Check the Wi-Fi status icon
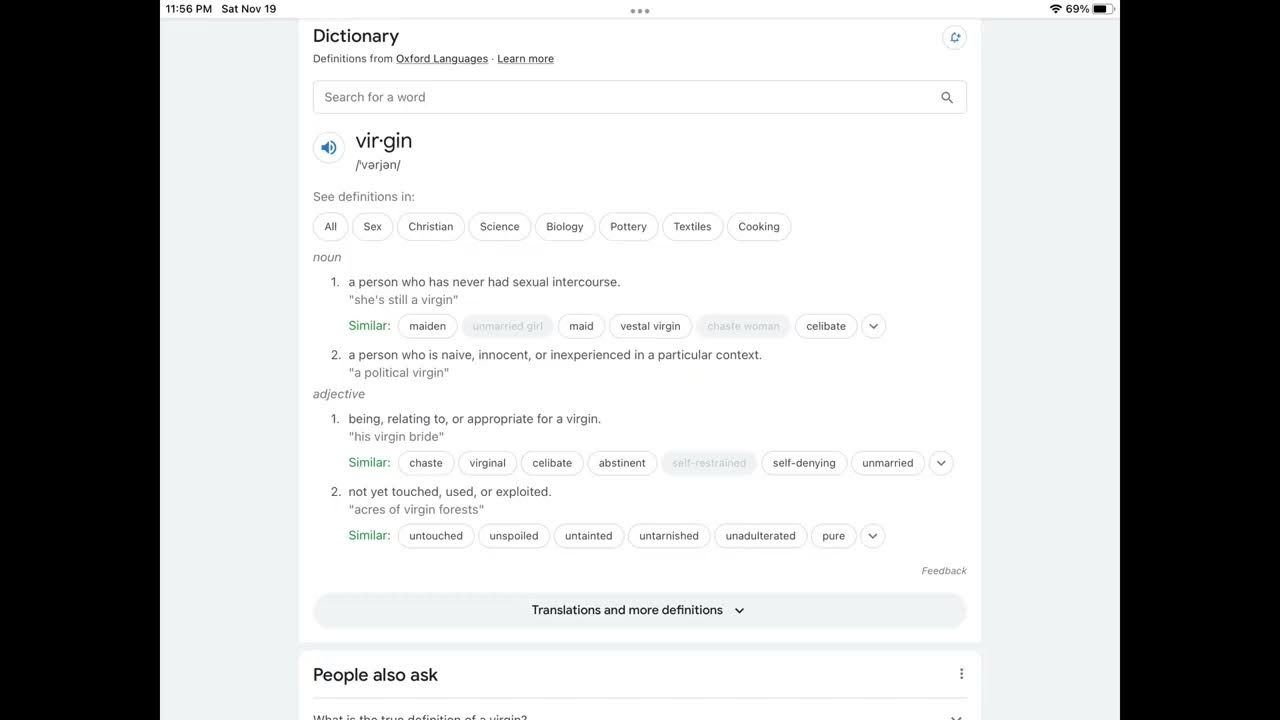Screen dimensions: 1280x720 tap(1055, 9)
